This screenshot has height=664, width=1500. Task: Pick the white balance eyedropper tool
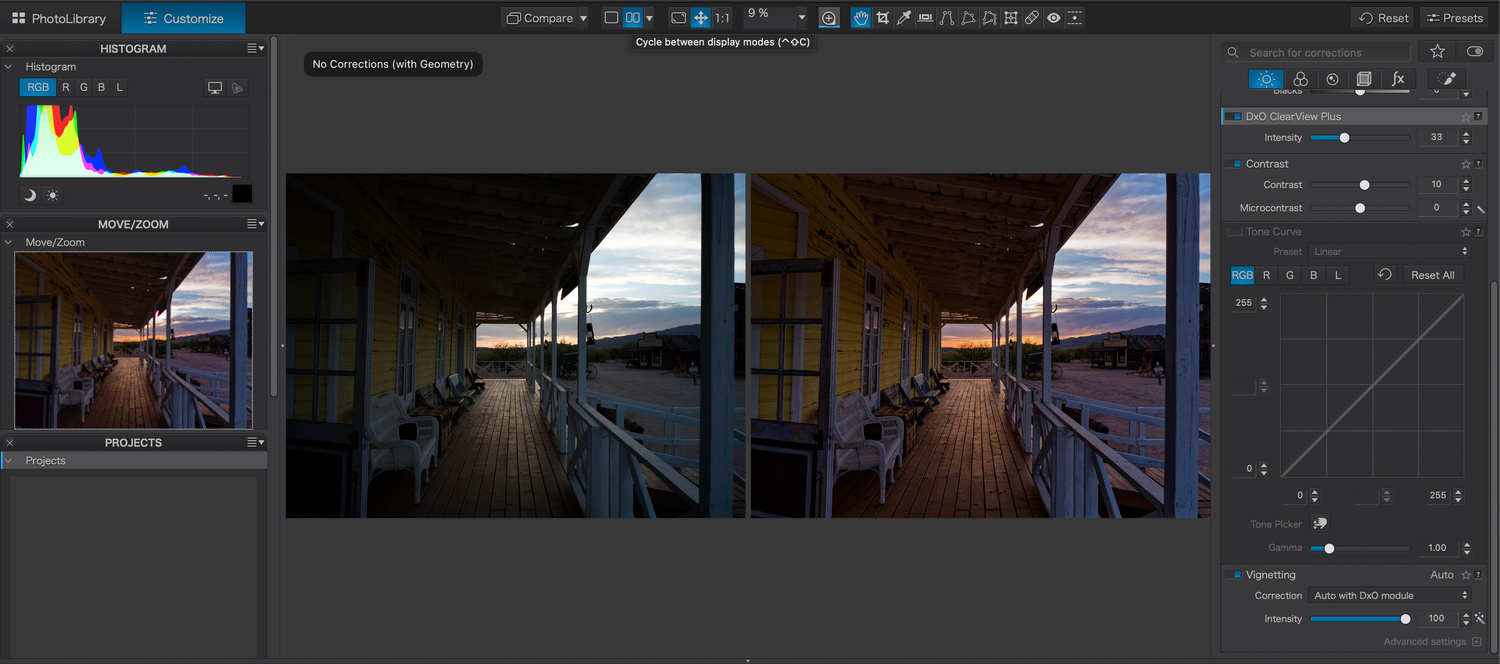[904, 18]
